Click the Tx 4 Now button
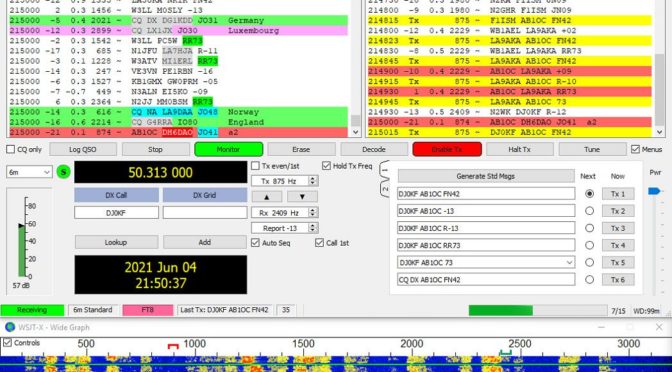Viewport: 672px width, 372px height. 618,245
